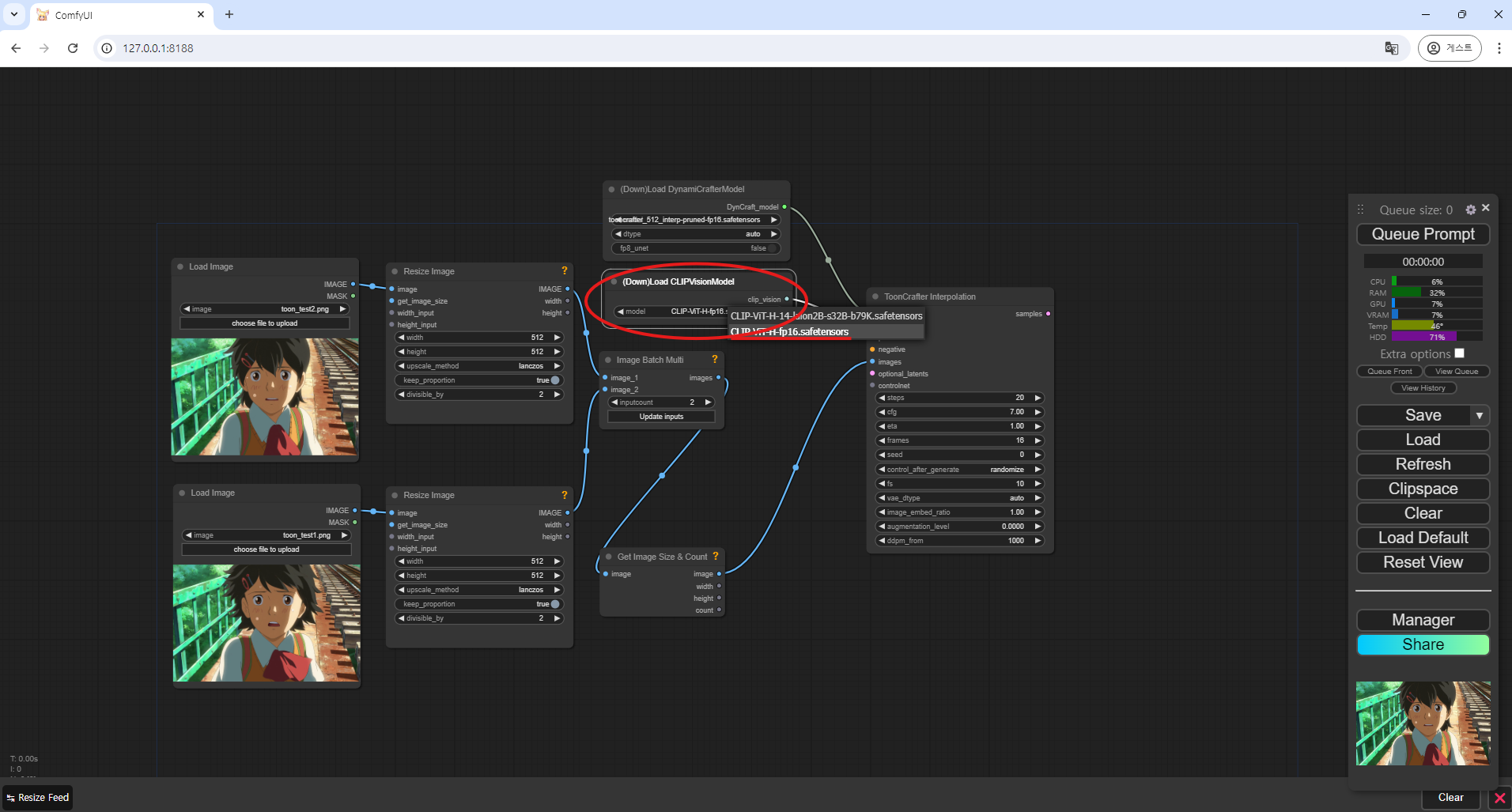Click the count output socket

pyautogui.click(x=719, y=610)
